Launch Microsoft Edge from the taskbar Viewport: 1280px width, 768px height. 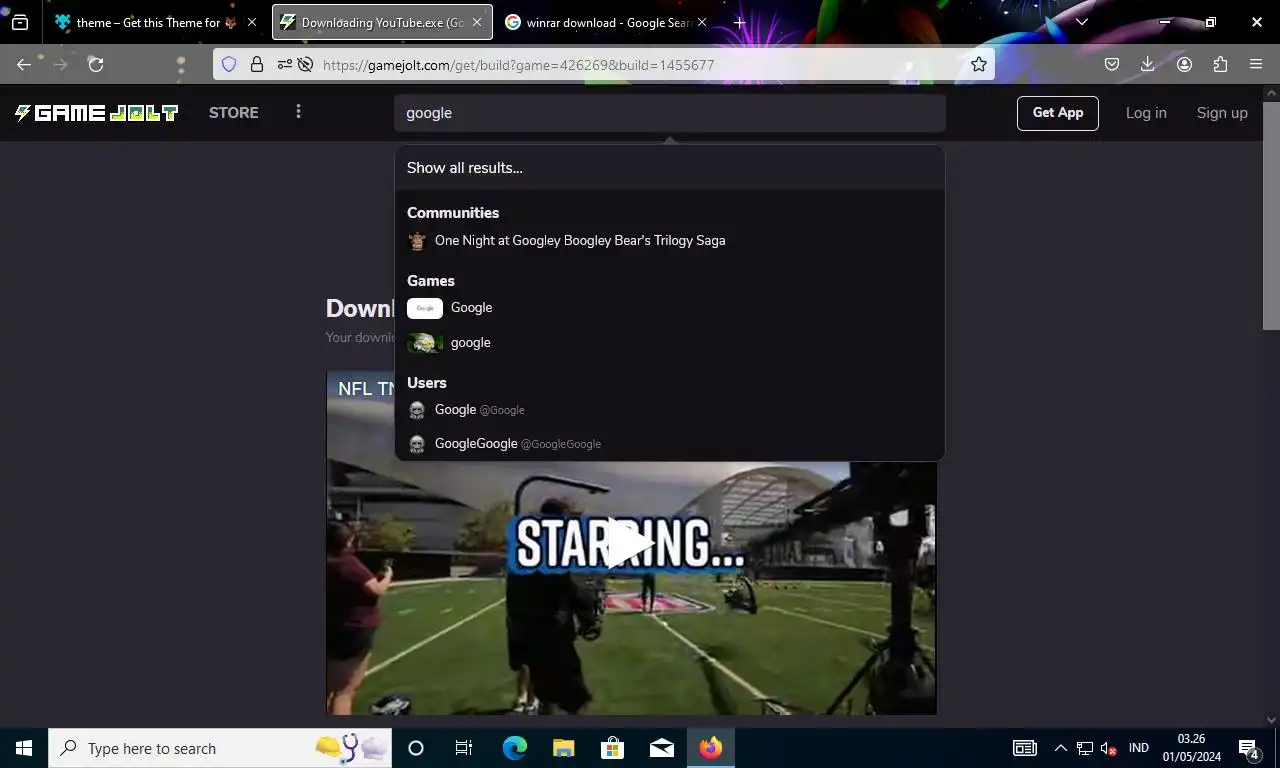click(x=515, y=748)
